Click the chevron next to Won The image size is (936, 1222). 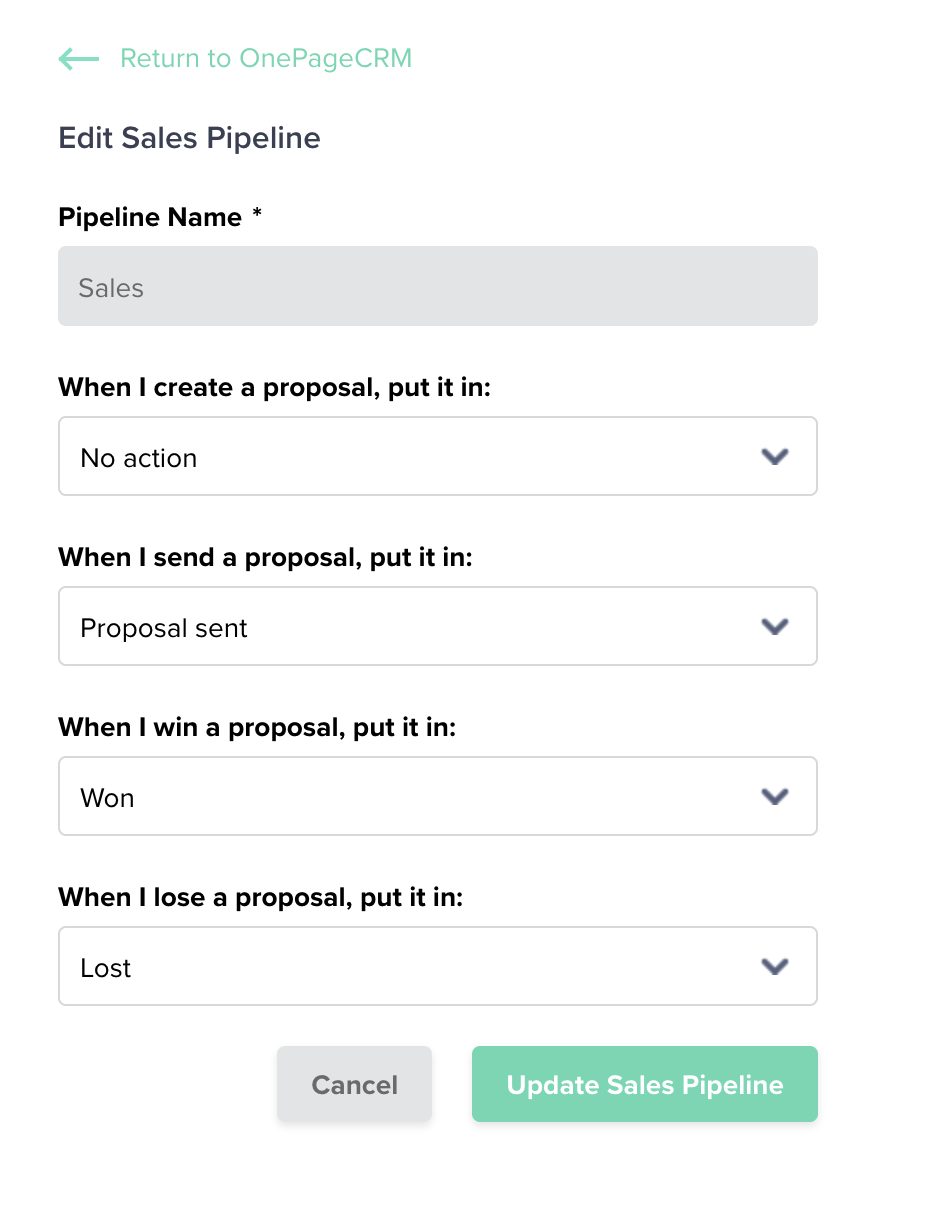pos(773,796)
